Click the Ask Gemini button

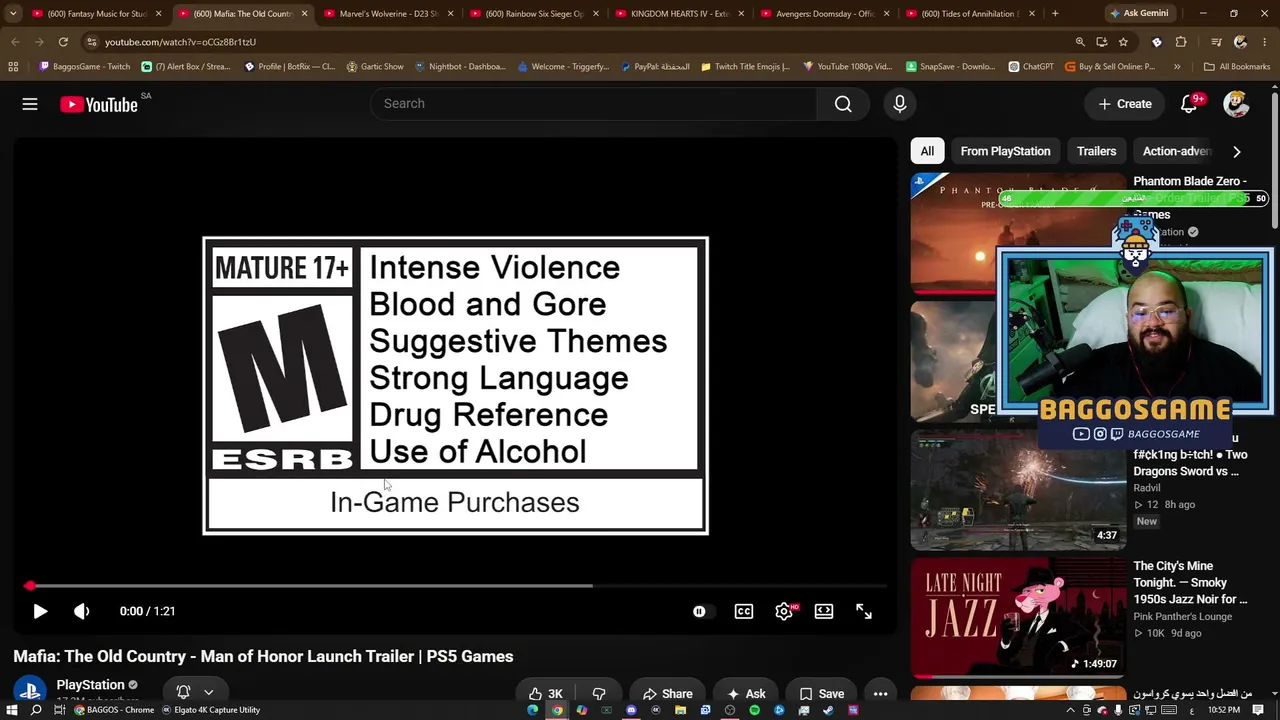(1139, 14)
